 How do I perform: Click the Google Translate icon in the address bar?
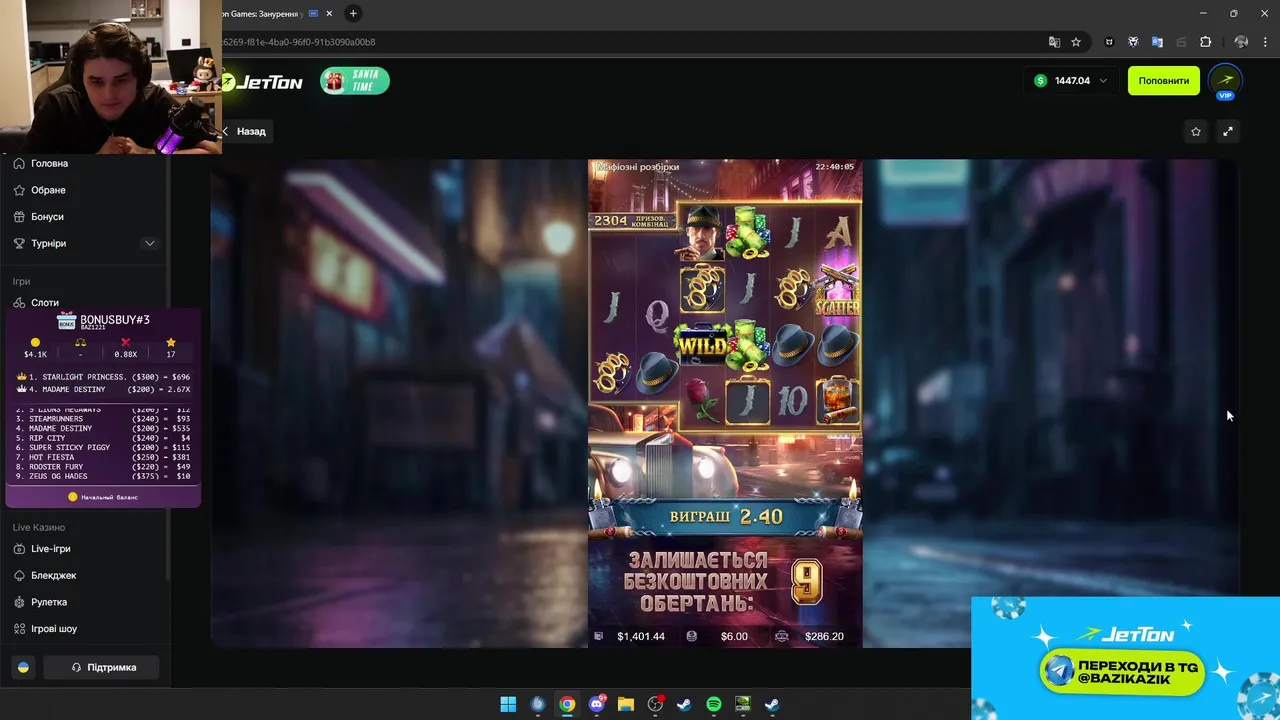click(1054, 42)
